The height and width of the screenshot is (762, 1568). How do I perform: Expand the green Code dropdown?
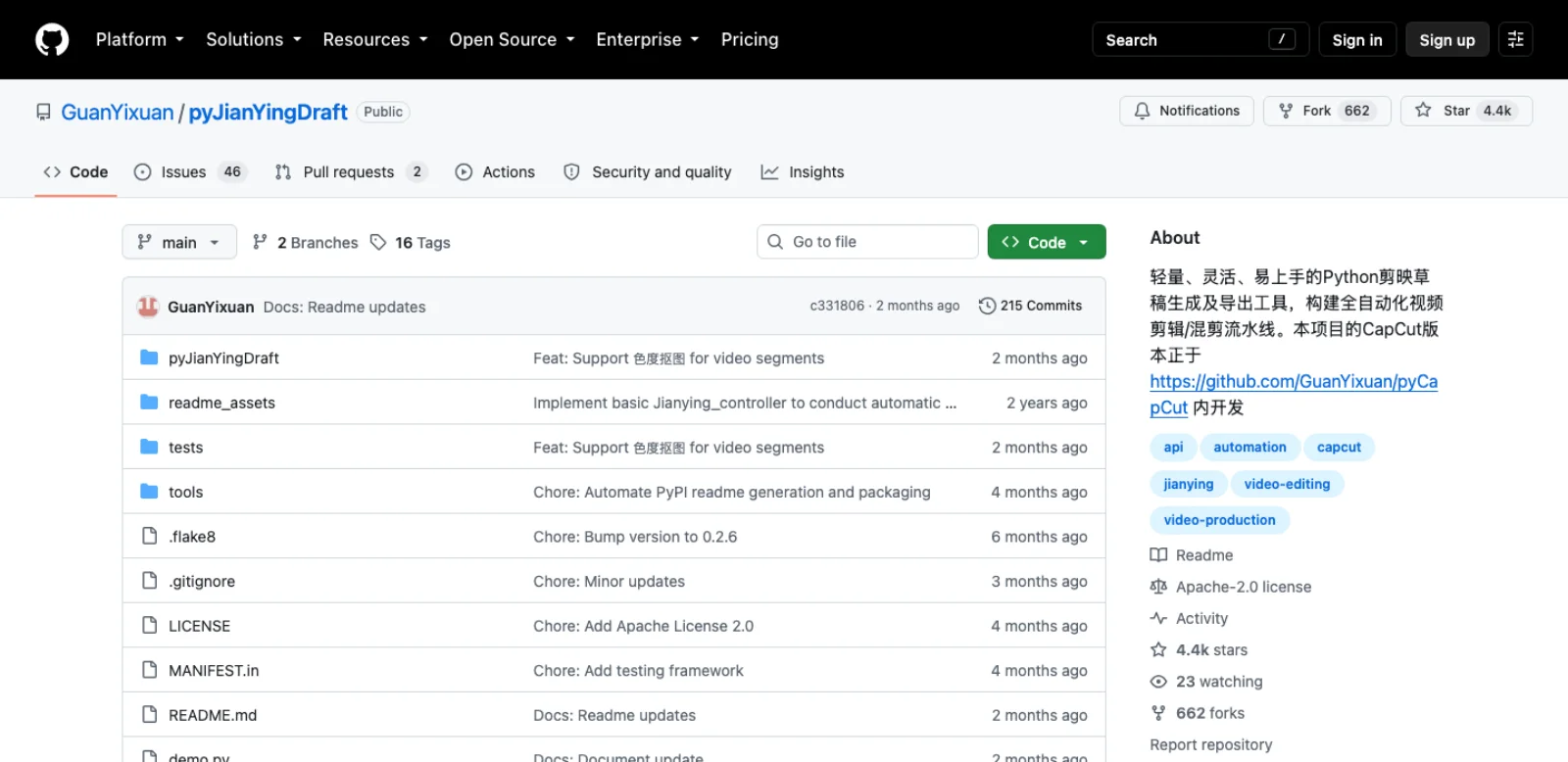(x=1047, y=242)
